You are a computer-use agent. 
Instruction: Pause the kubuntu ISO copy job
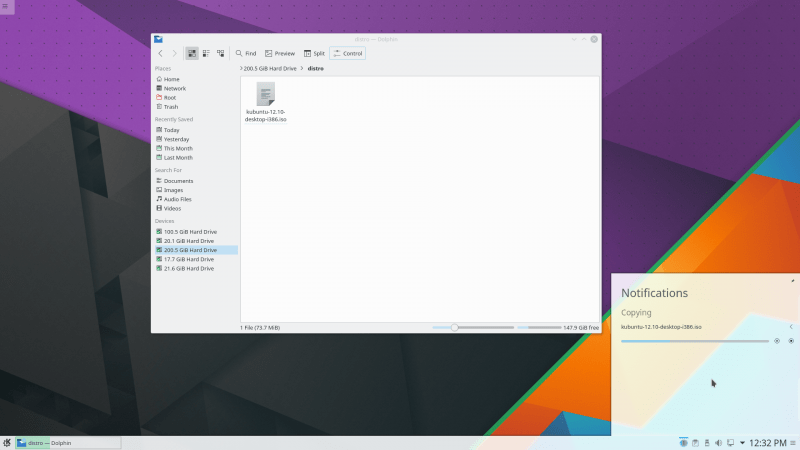click(776, 341)
